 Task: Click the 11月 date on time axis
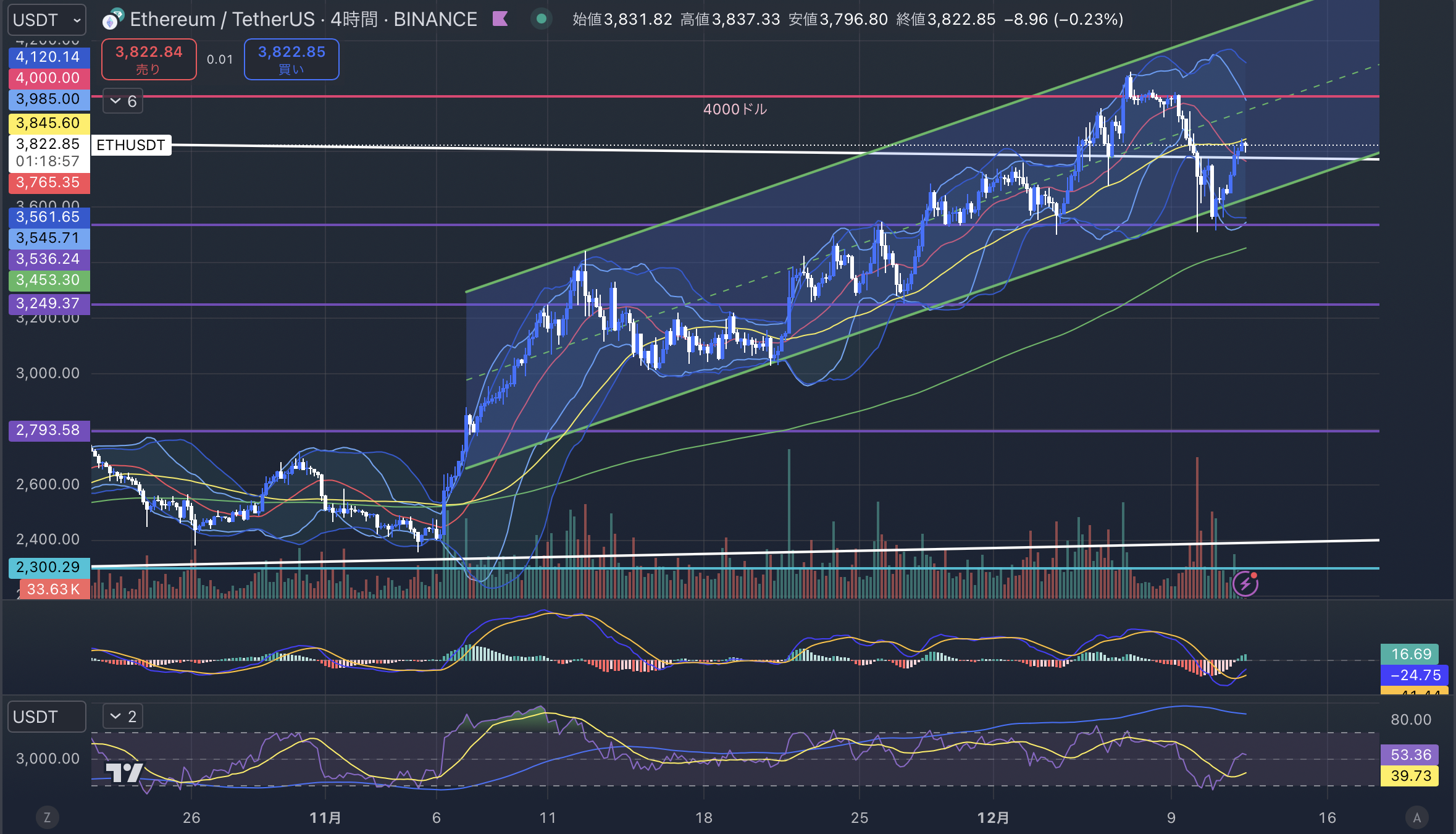tap(325, 818)
